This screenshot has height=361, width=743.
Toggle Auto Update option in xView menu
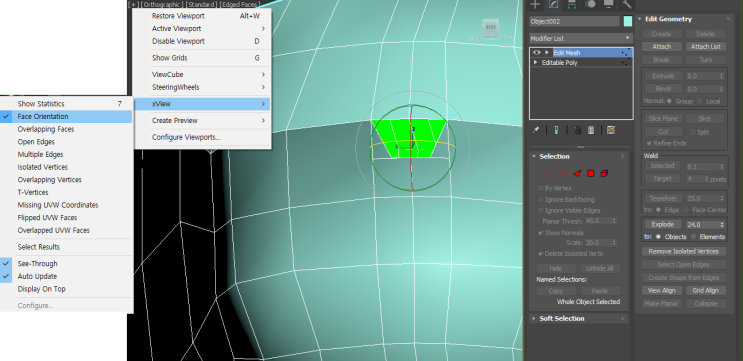click(66, 276)
